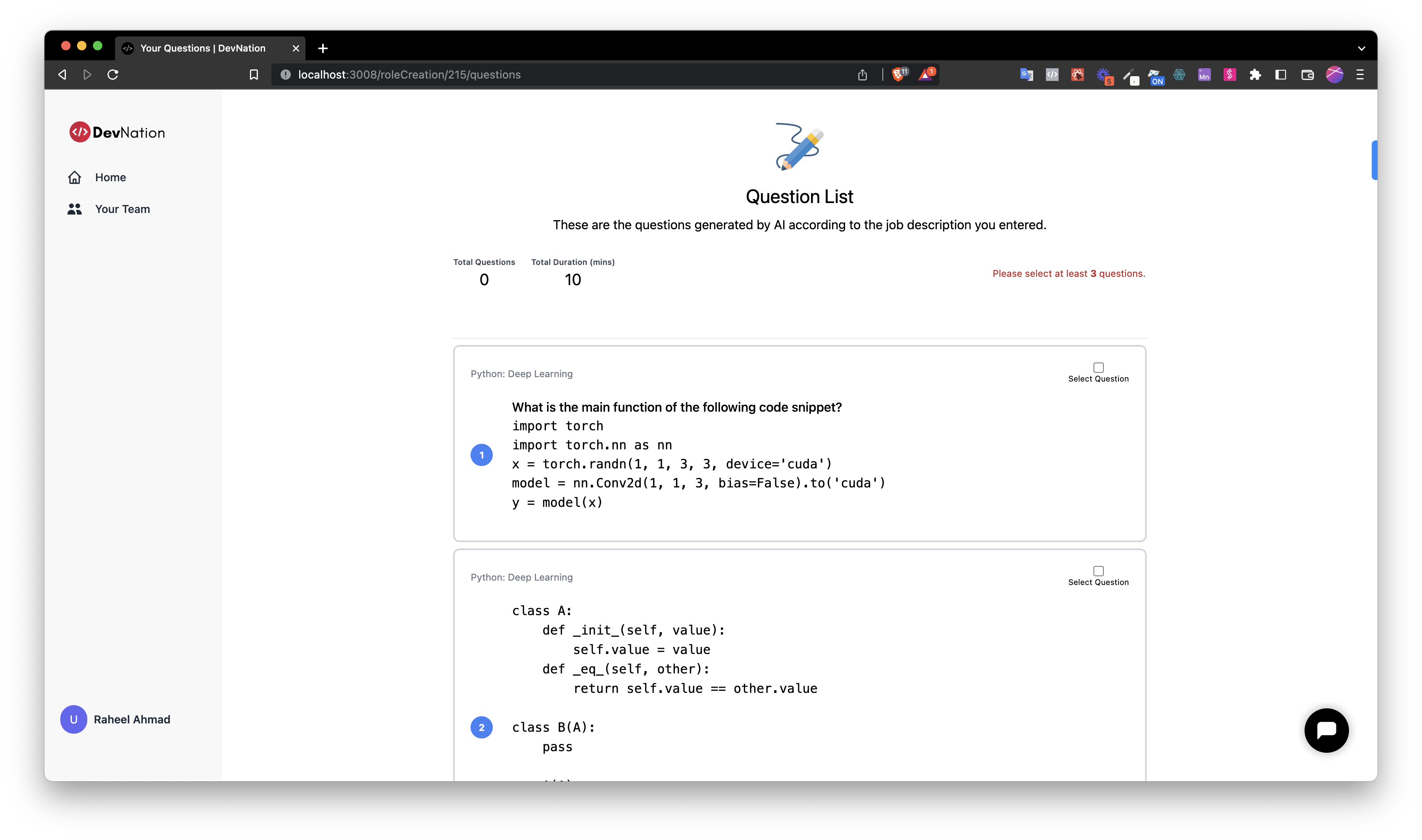Screen dimensions: 1422x840
Task: Click the DevNation logo
Action: coord(117,132)
